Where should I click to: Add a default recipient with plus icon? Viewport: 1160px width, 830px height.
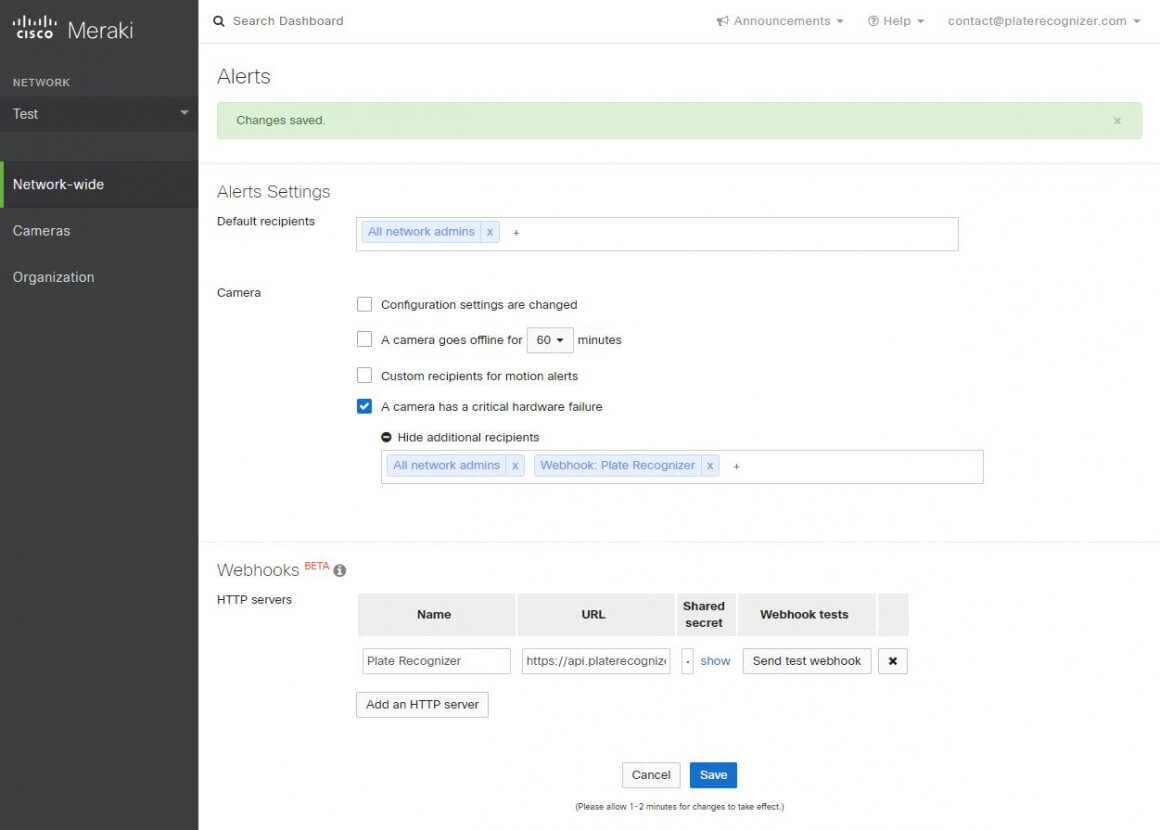[516, 232]
